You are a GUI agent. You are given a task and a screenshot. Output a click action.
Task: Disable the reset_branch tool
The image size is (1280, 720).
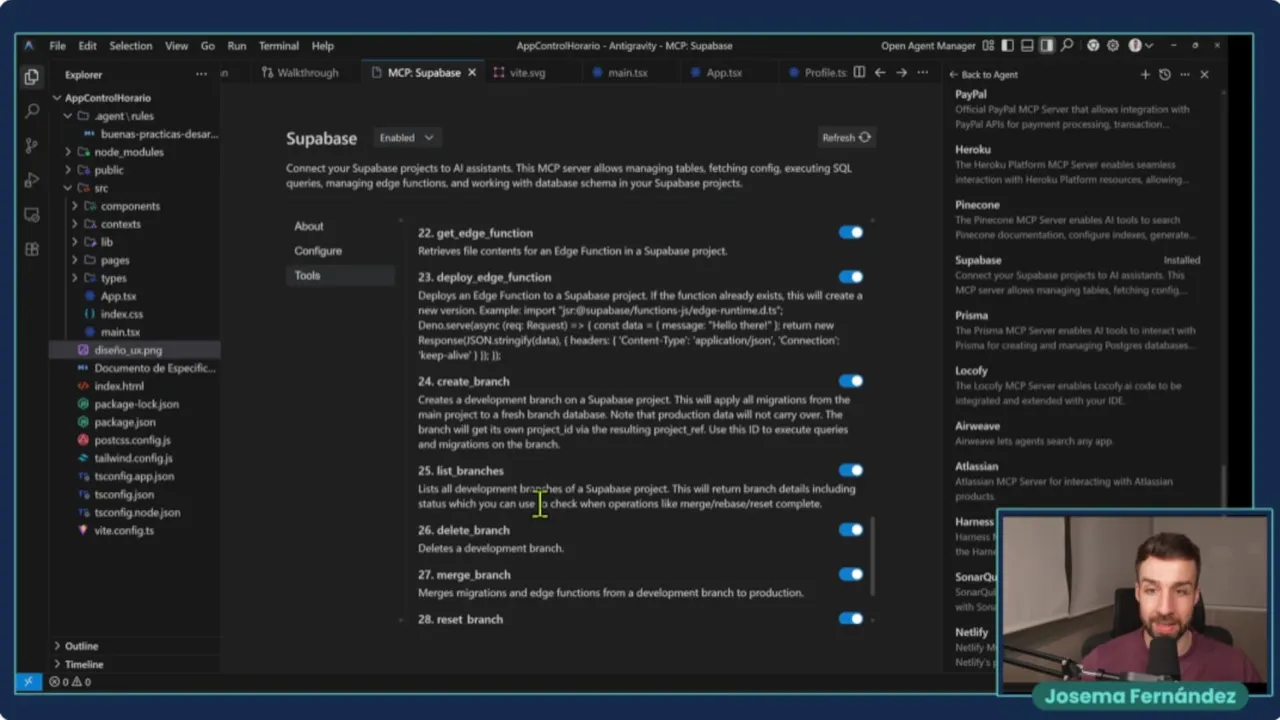click(851, 619)
